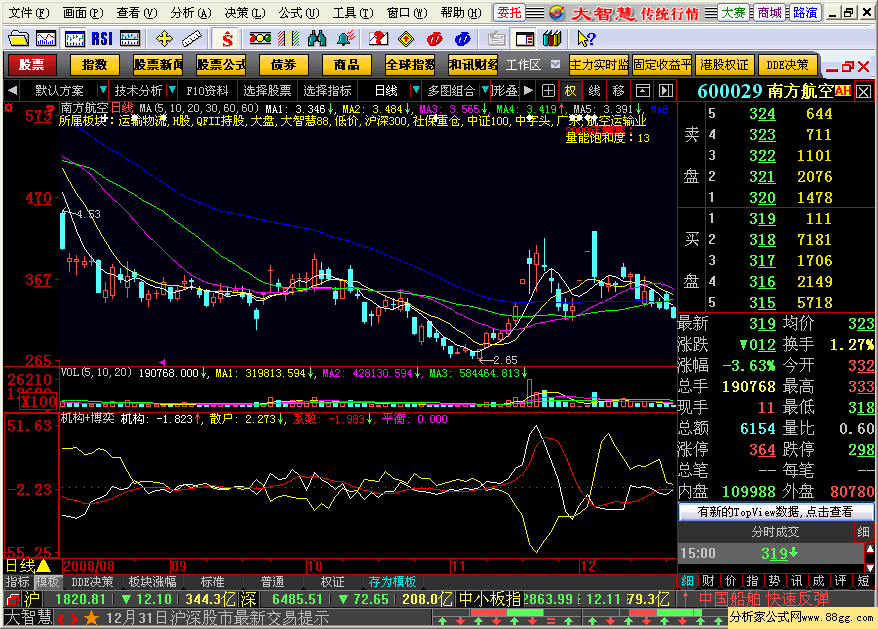Select the 线 drawing line tool
This screenshot has height=629, width=878.
(595, 91)
